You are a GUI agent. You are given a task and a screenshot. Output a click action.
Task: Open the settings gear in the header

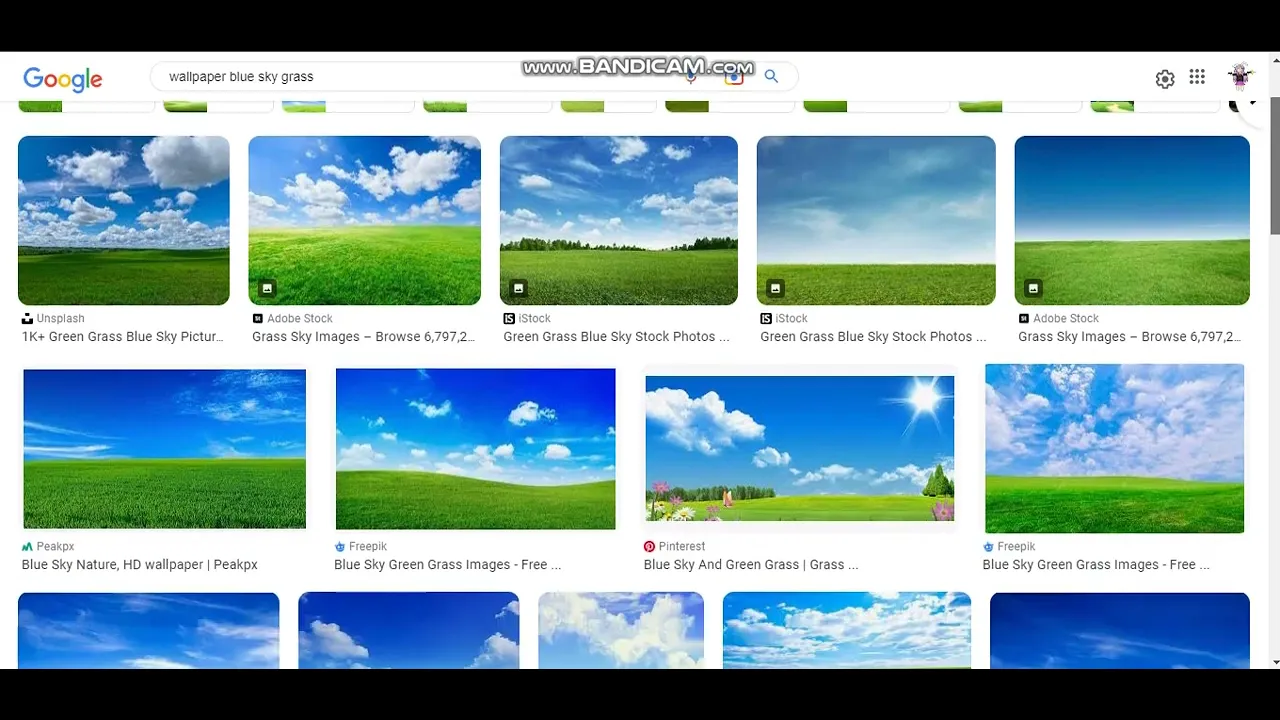tap(1165, 79)
